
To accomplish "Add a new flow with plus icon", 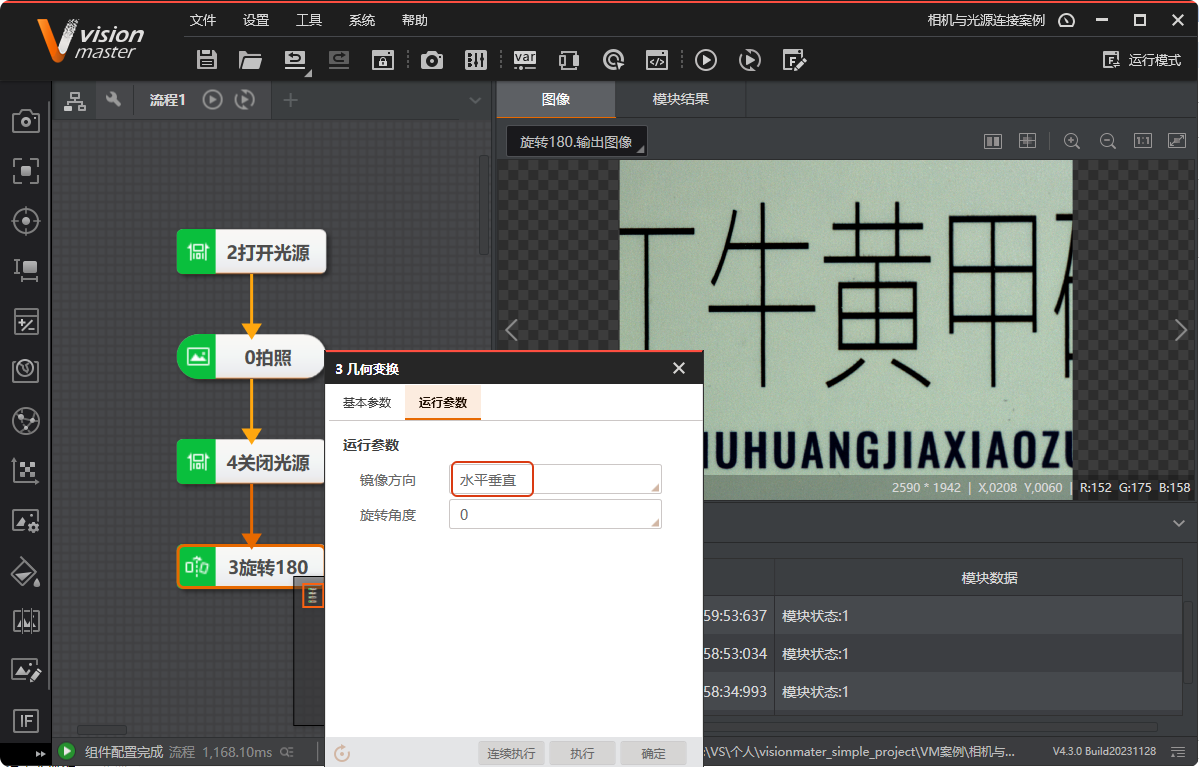I will 291,99.
